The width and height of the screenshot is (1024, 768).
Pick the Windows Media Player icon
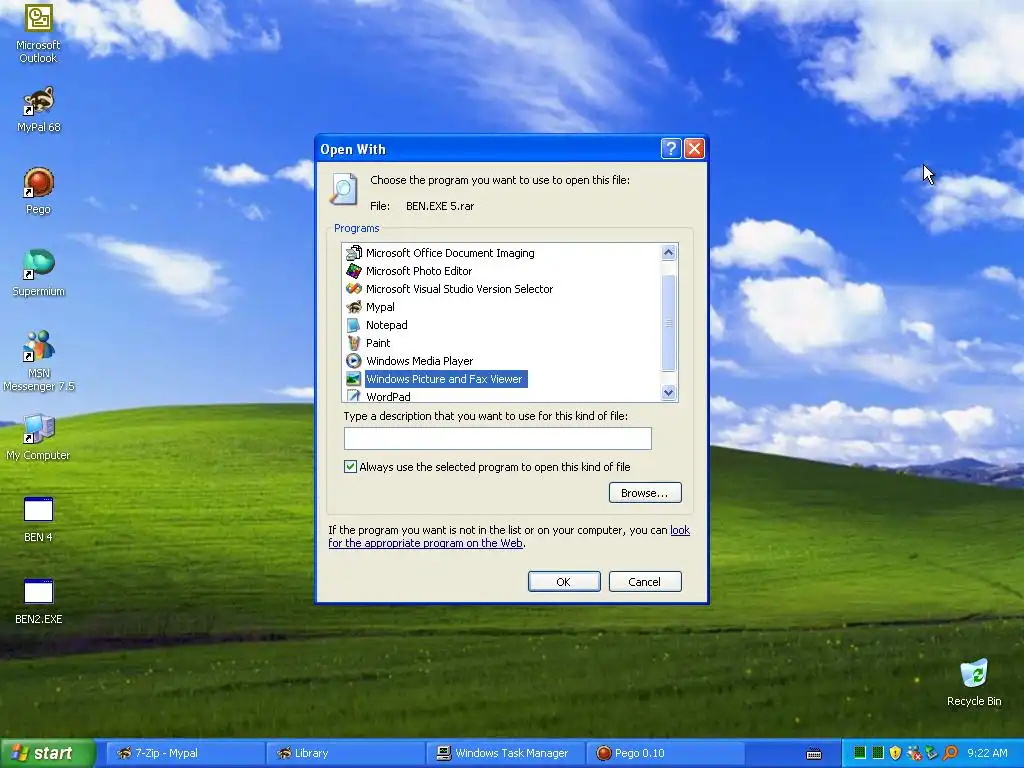pyautogui.click(x=353, y=360)
